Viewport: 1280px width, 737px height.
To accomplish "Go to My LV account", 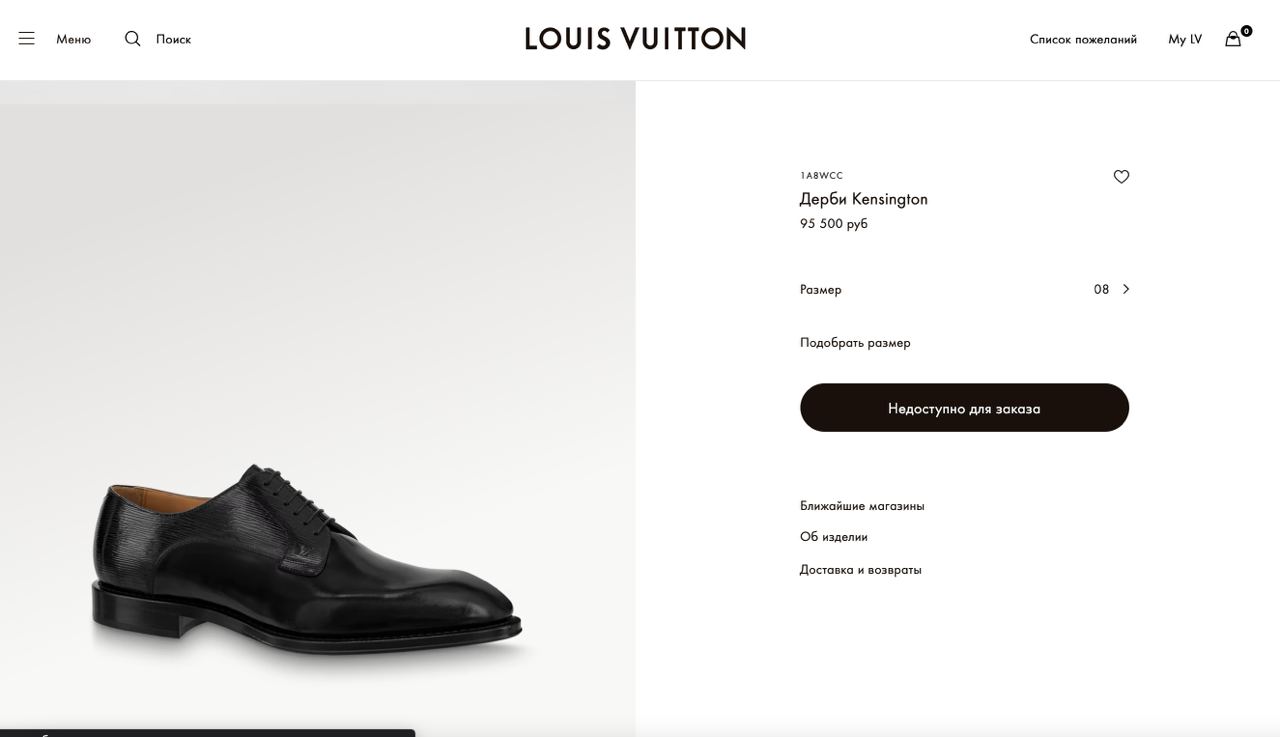I will click(1185, 39).
